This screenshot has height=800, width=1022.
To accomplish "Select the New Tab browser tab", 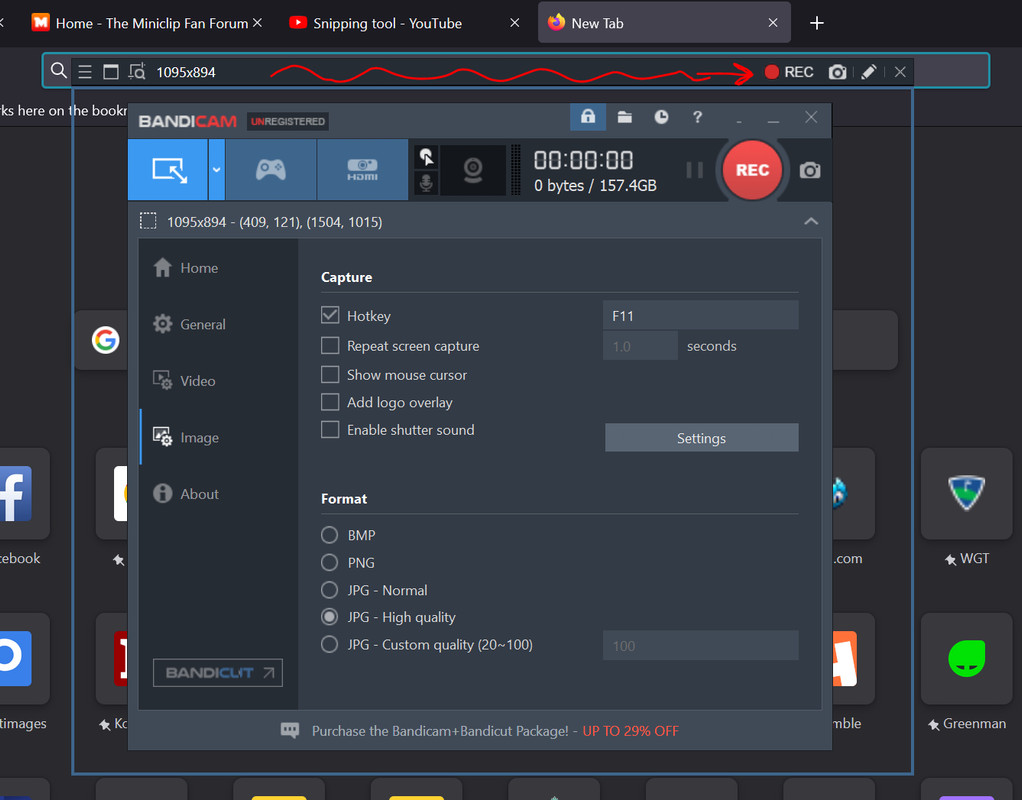I will coord(664,23).
